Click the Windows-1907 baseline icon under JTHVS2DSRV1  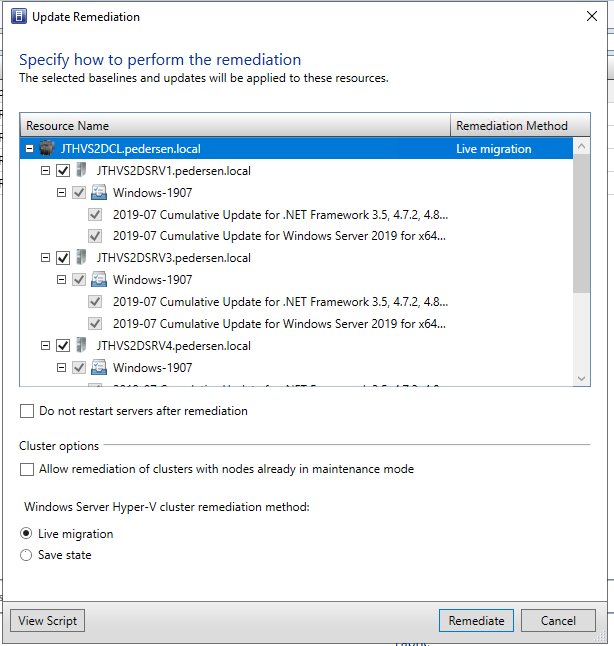click(99, 192)
